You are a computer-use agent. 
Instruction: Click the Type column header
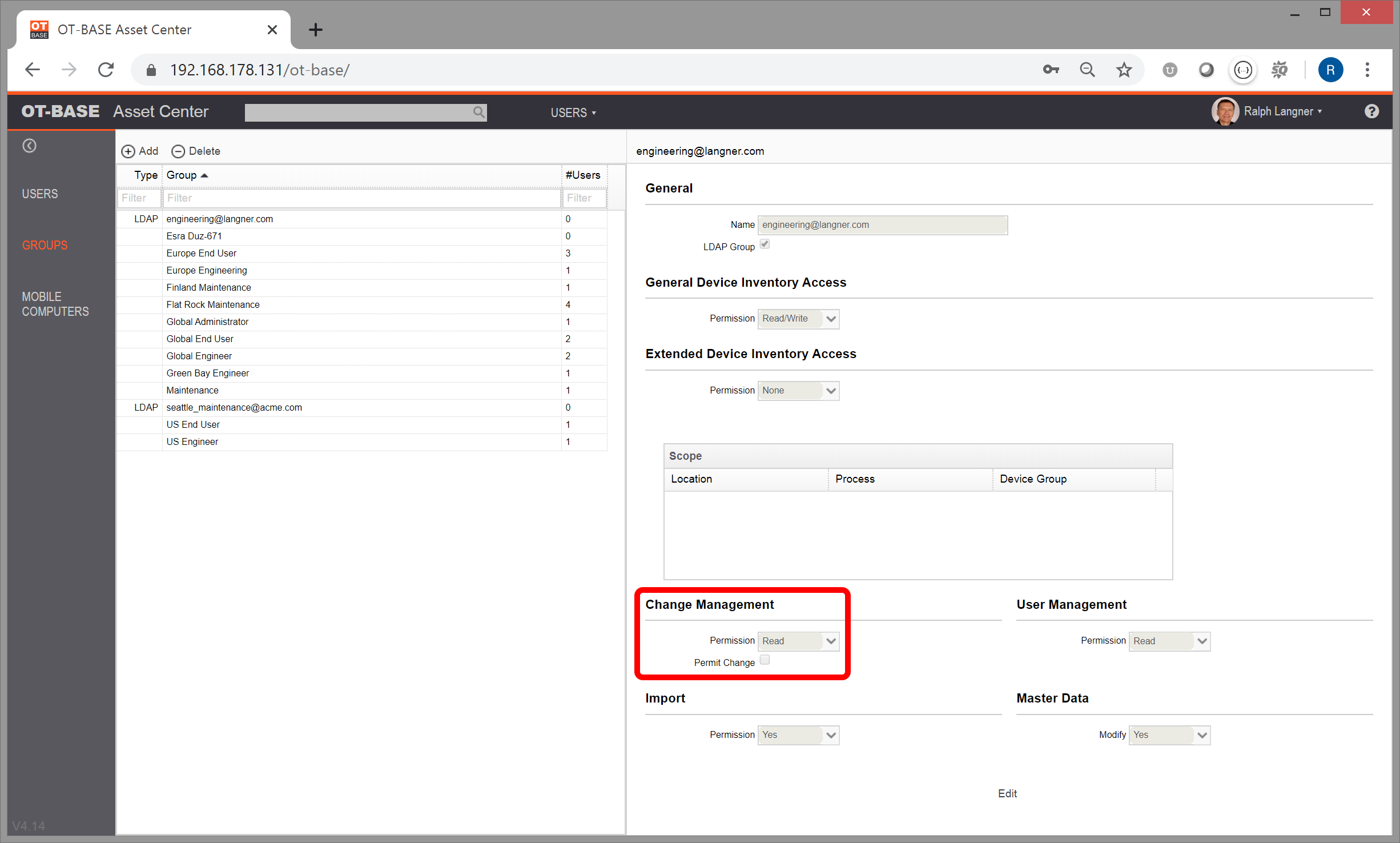(140, 175)
